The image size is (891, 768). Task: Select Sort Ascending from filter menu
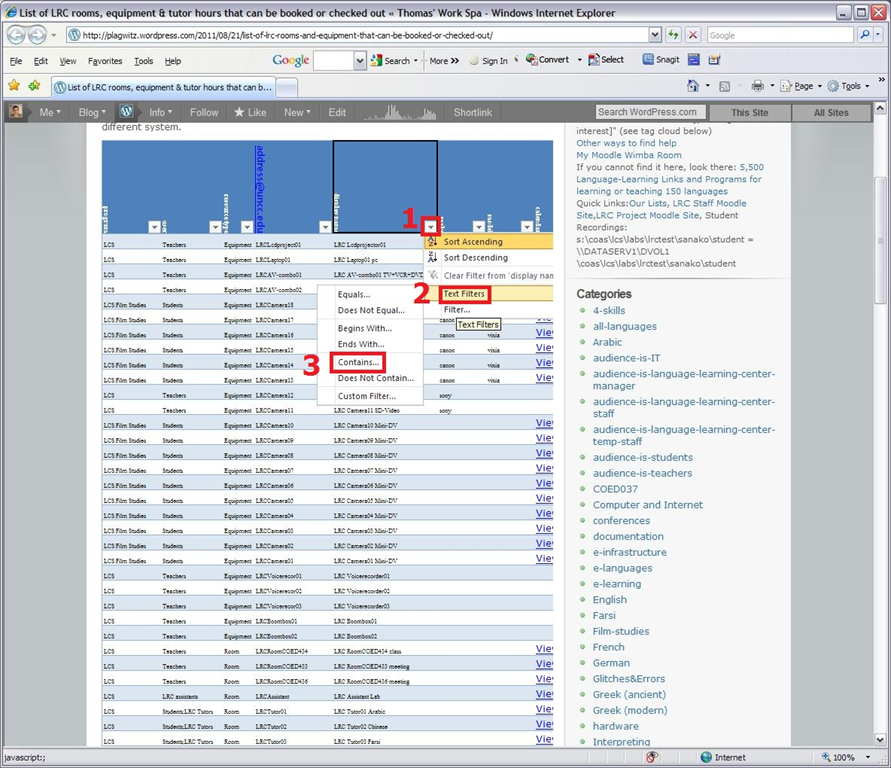click(x=473, y=242)
